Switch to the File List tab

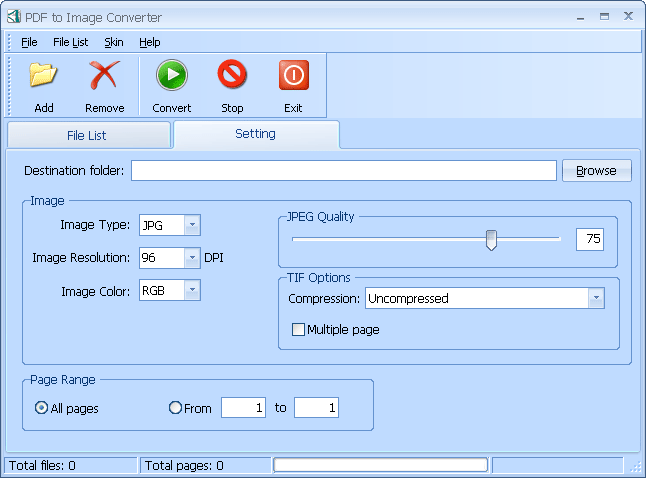[89, 135]
